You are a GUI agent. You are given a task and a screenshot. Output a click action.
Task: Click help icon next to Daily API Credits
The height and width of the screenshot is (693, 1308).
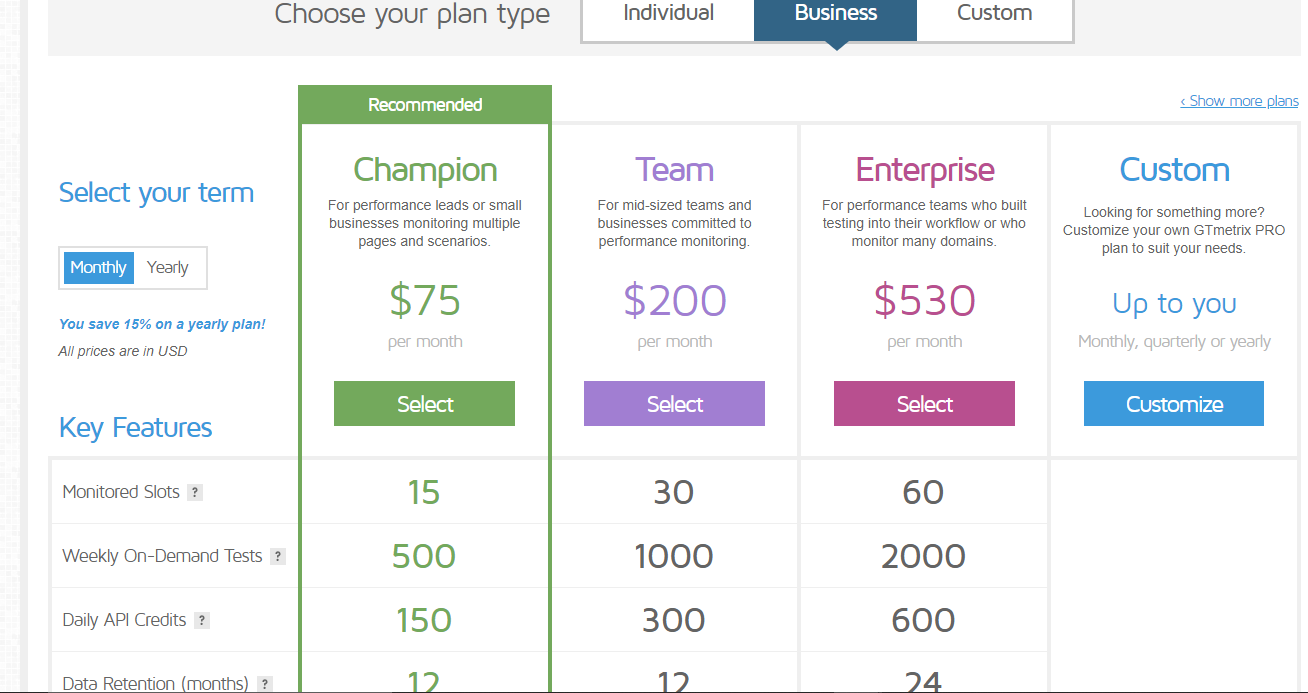click(x=202, y=620)
